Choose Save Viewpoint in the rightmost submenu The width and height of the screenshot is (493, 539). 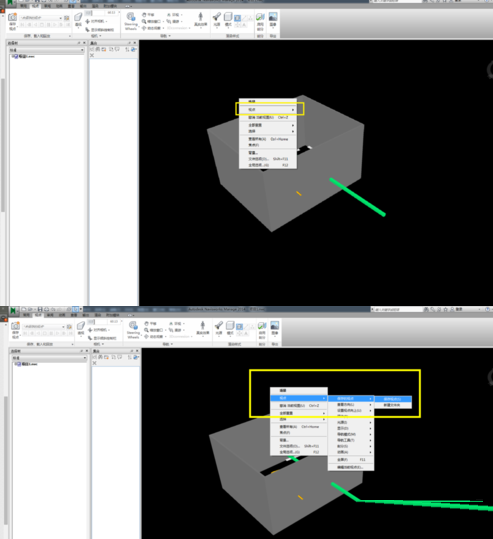393,399
